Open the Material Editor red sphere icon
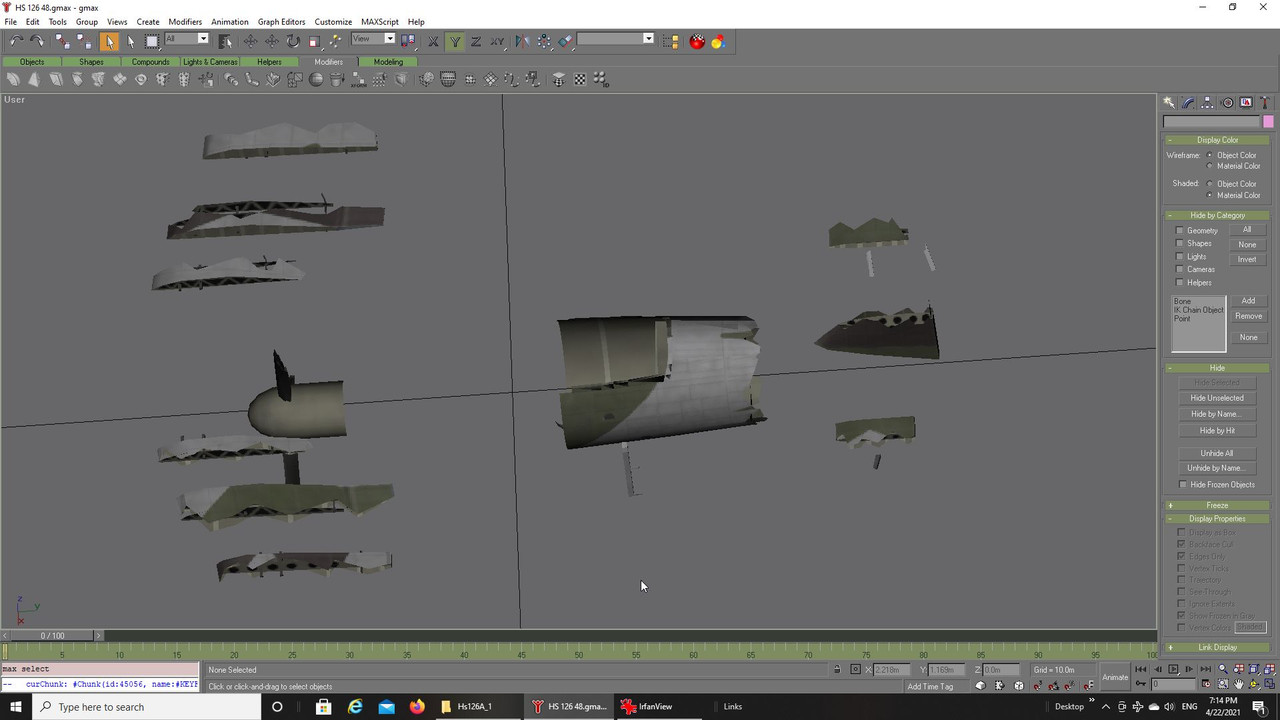The height and width of the screenshot is (720, 1280). [x=697, y=41]
